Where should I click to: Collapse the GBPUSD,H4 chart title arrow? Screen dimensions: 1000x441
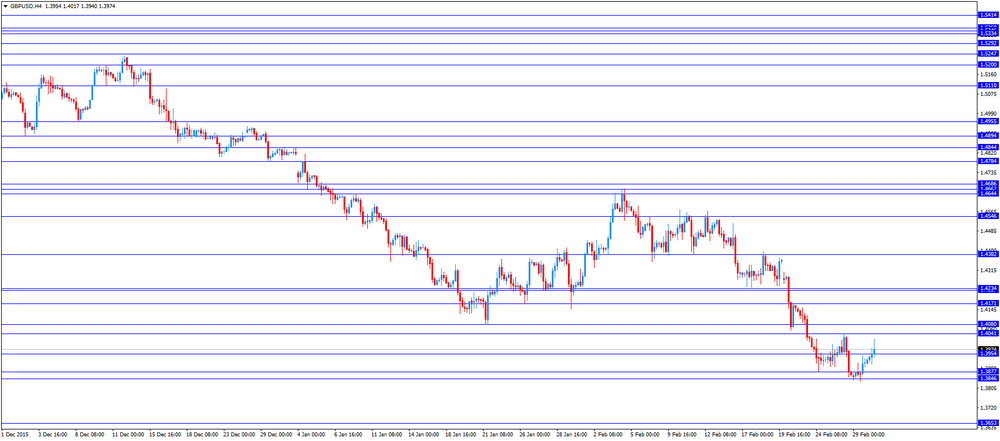point(5,5)
